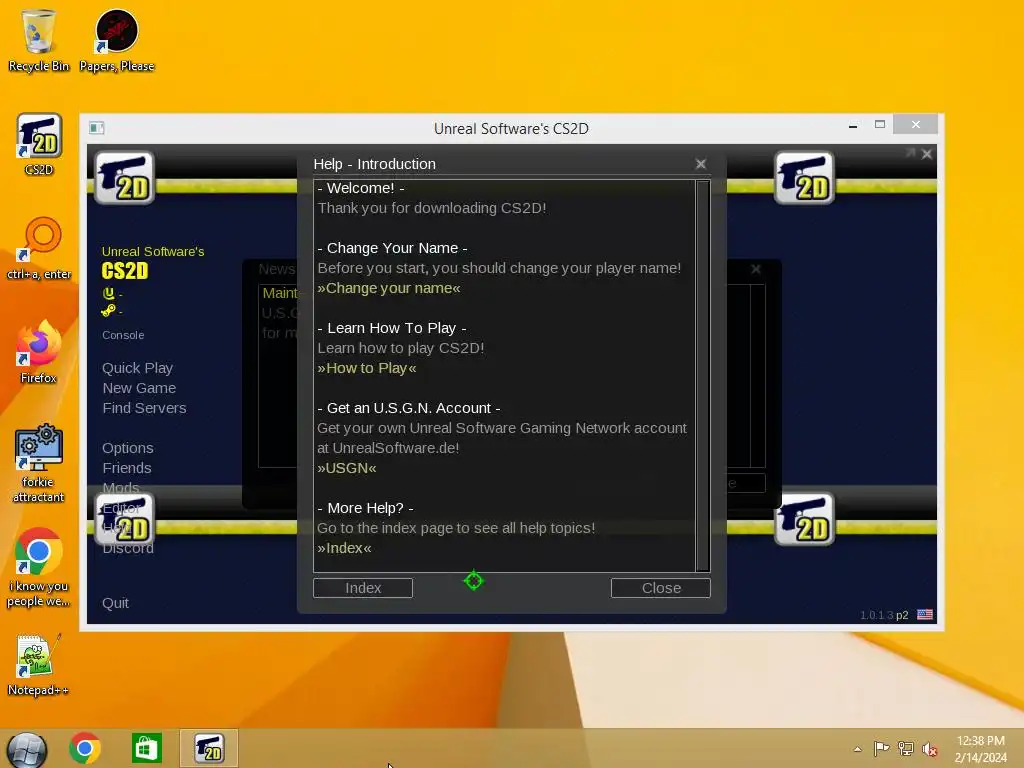Open the 'forkie attractant' desktop icon
Image resolution: width=1024 pixels, height=768 pixels.
coord(39,463)
